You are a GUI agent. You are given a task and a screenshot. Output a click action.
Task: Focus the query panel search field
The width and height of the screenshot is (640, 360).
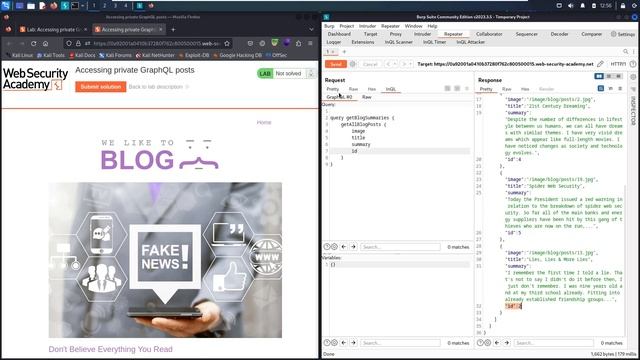[400, 247]
